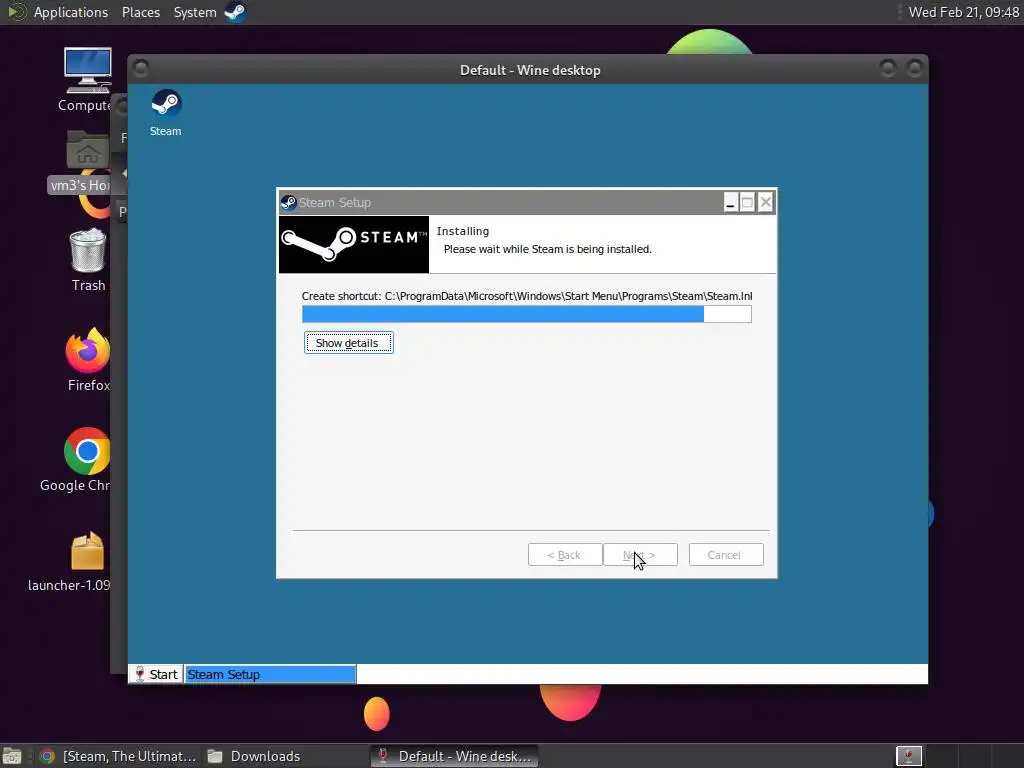Image resolution: width=1024 pixels, height=768 pixels.
Task: Open the System menu
Action: (195, 12)
